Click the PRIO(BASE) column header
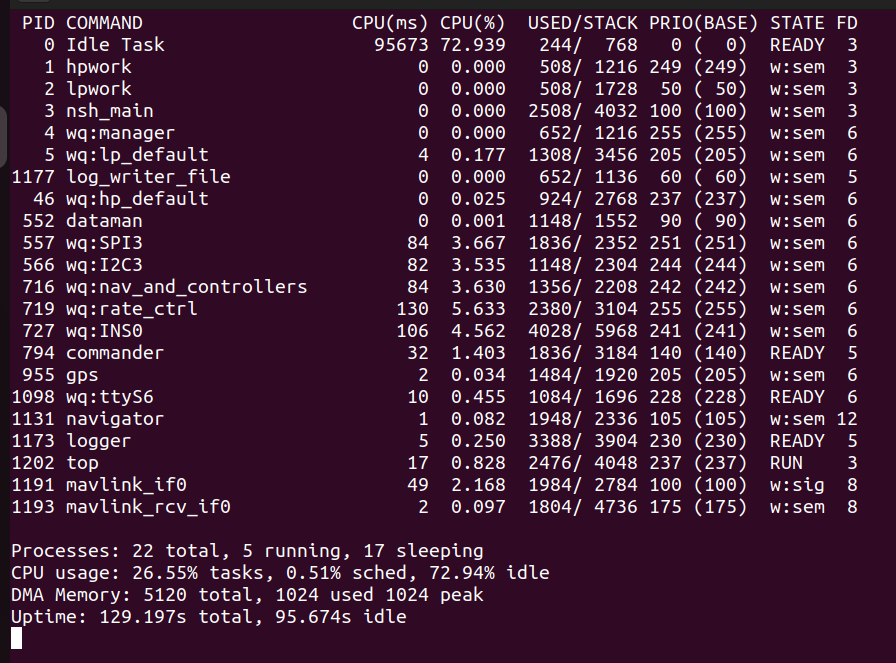This screenshot has height=663, width=896. pos(703,22)
